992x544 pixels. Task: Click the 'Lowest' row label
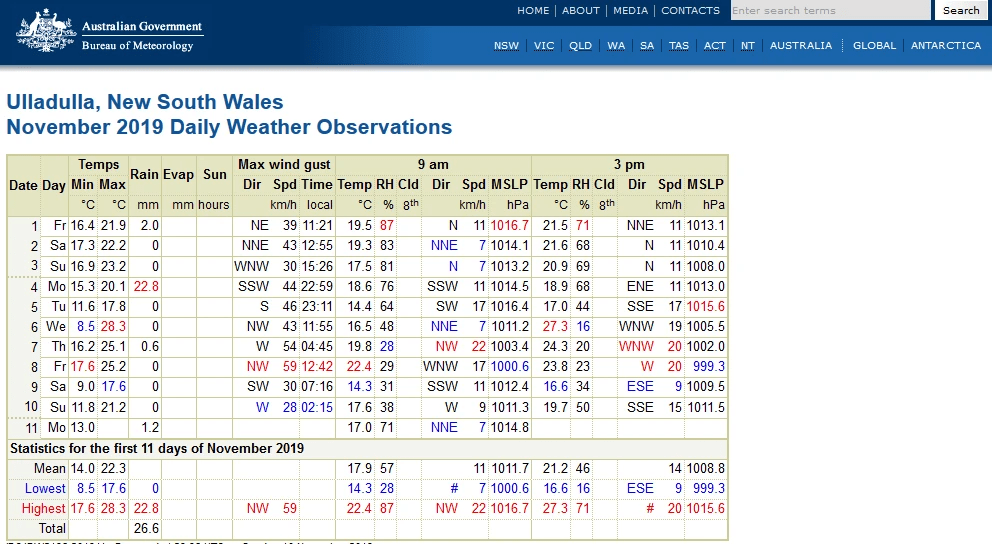45,489
